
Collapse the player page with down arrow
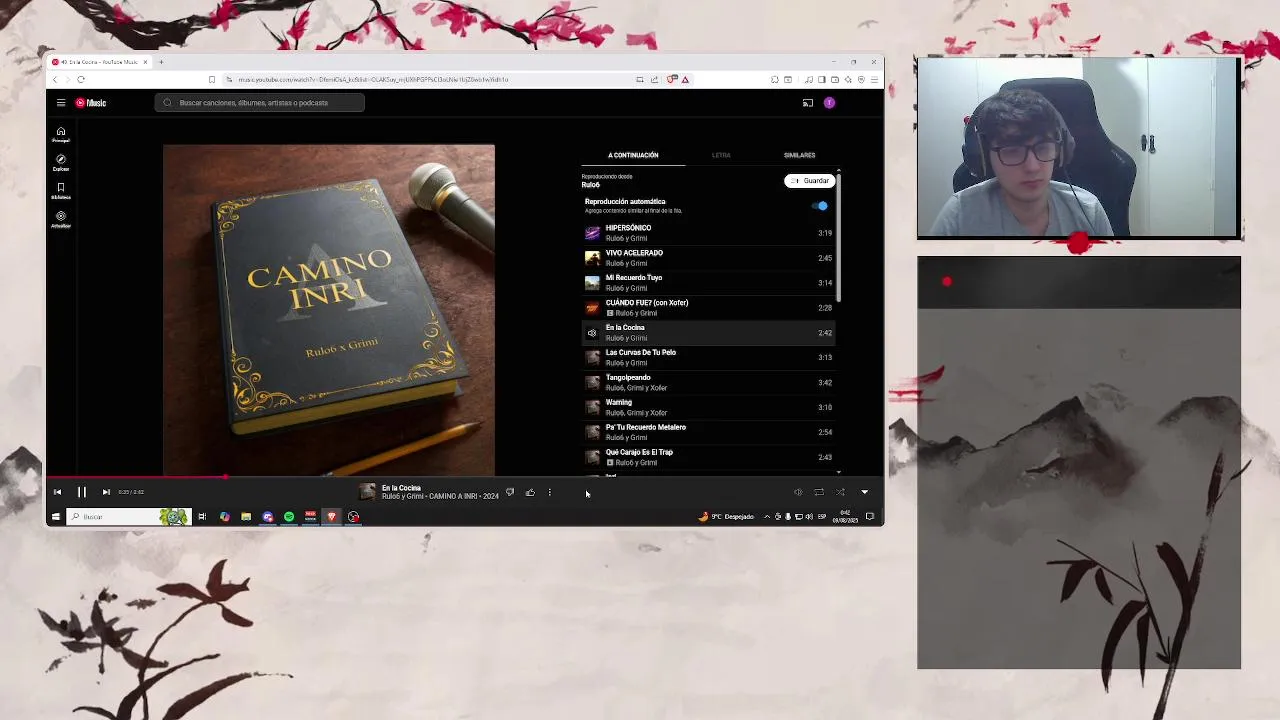(865, 492)
